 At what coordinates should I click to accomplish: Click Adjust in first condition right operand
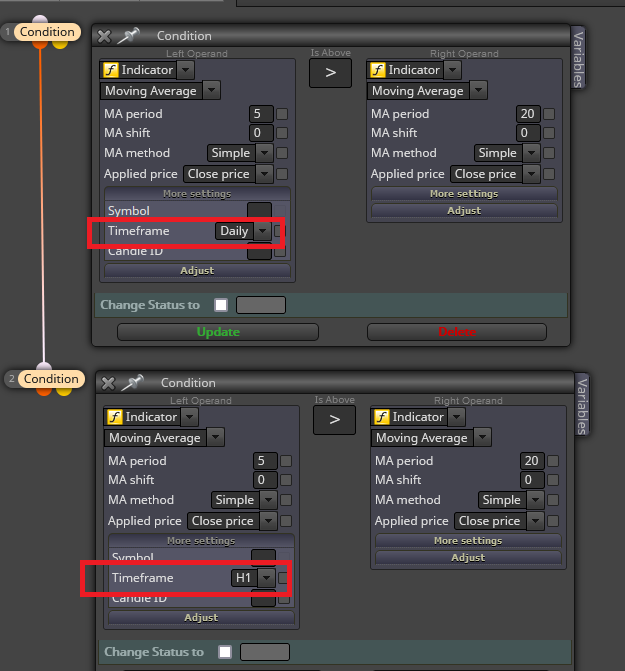point(464,211)
